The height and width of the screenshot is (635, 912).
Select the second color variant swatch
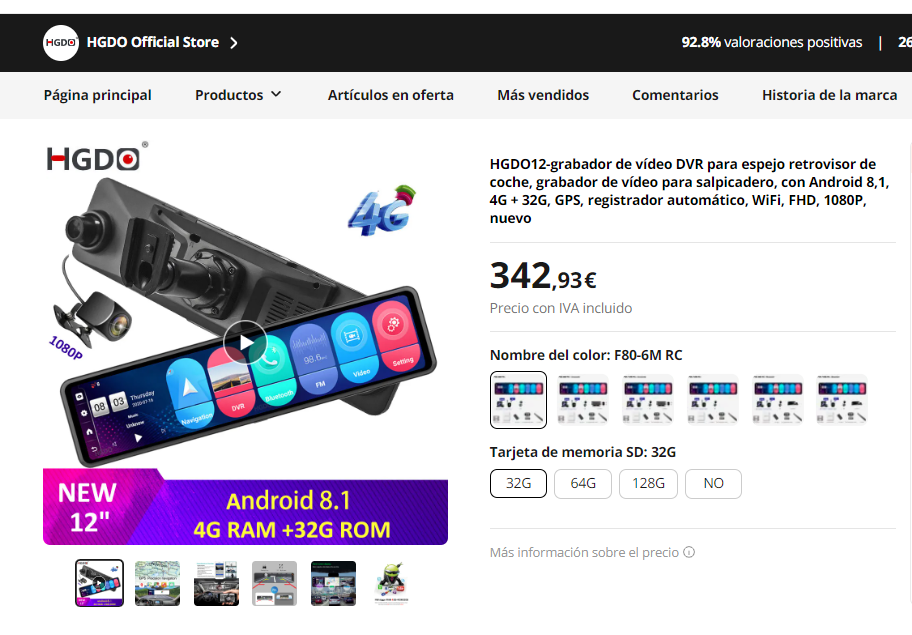(583, 400)
